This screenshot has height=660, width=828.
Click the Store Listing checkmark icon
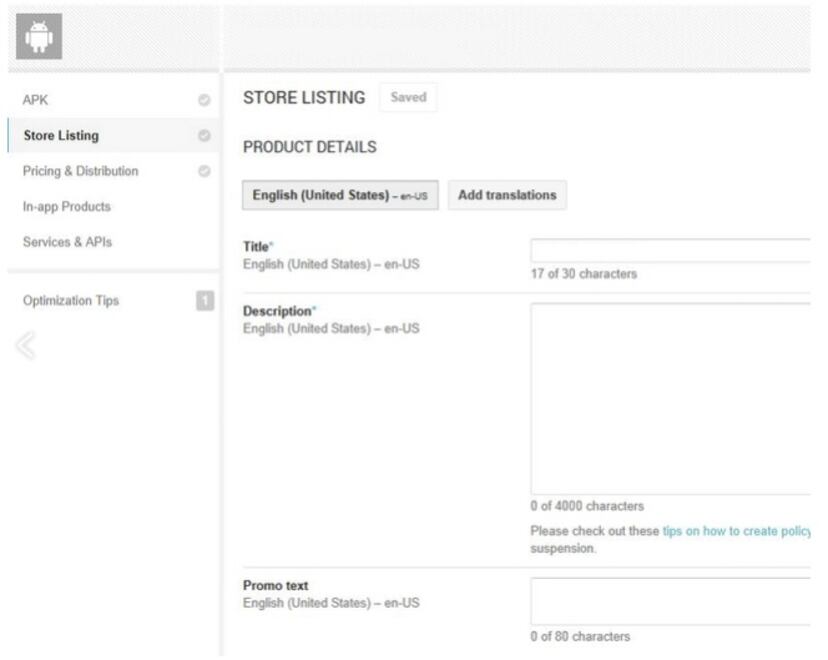coord(204,136)
